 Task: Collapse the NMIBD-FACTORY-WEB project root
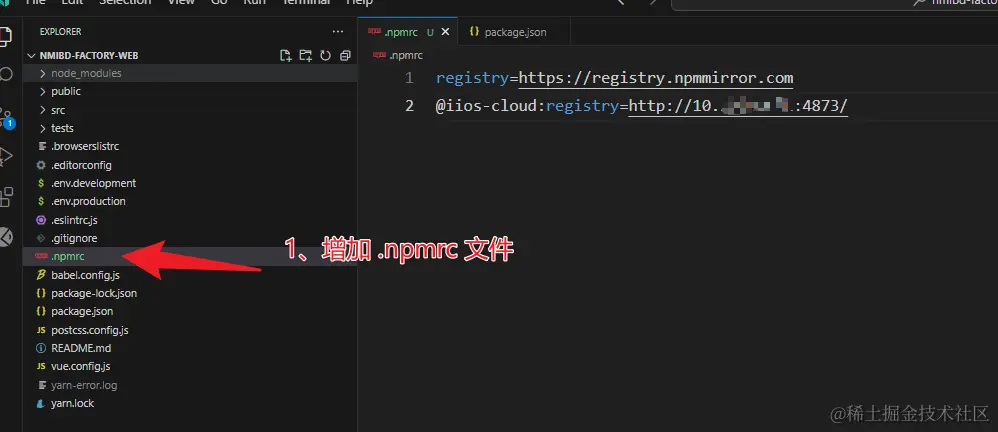(190, 55)
